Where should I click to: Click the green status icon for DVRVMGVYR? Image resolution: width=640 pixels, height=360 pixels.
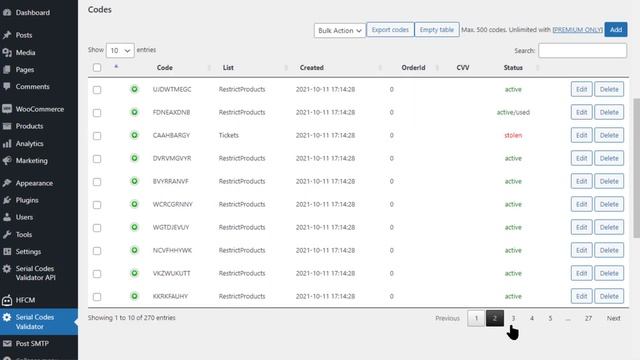pos(134,158)
